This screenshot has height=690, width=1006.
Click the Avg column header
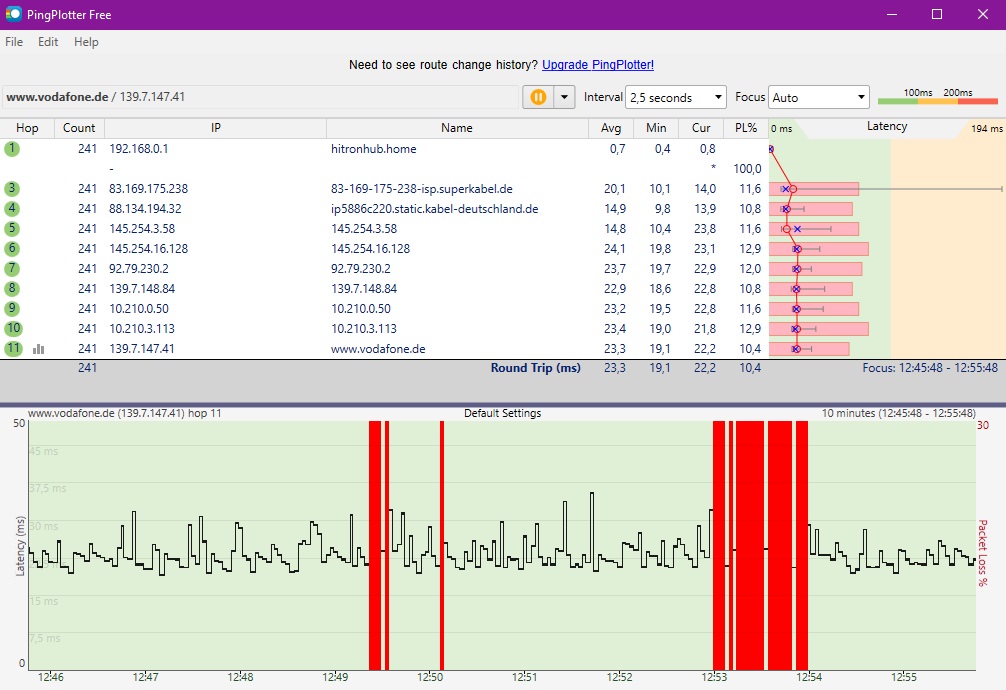(611, 128)
